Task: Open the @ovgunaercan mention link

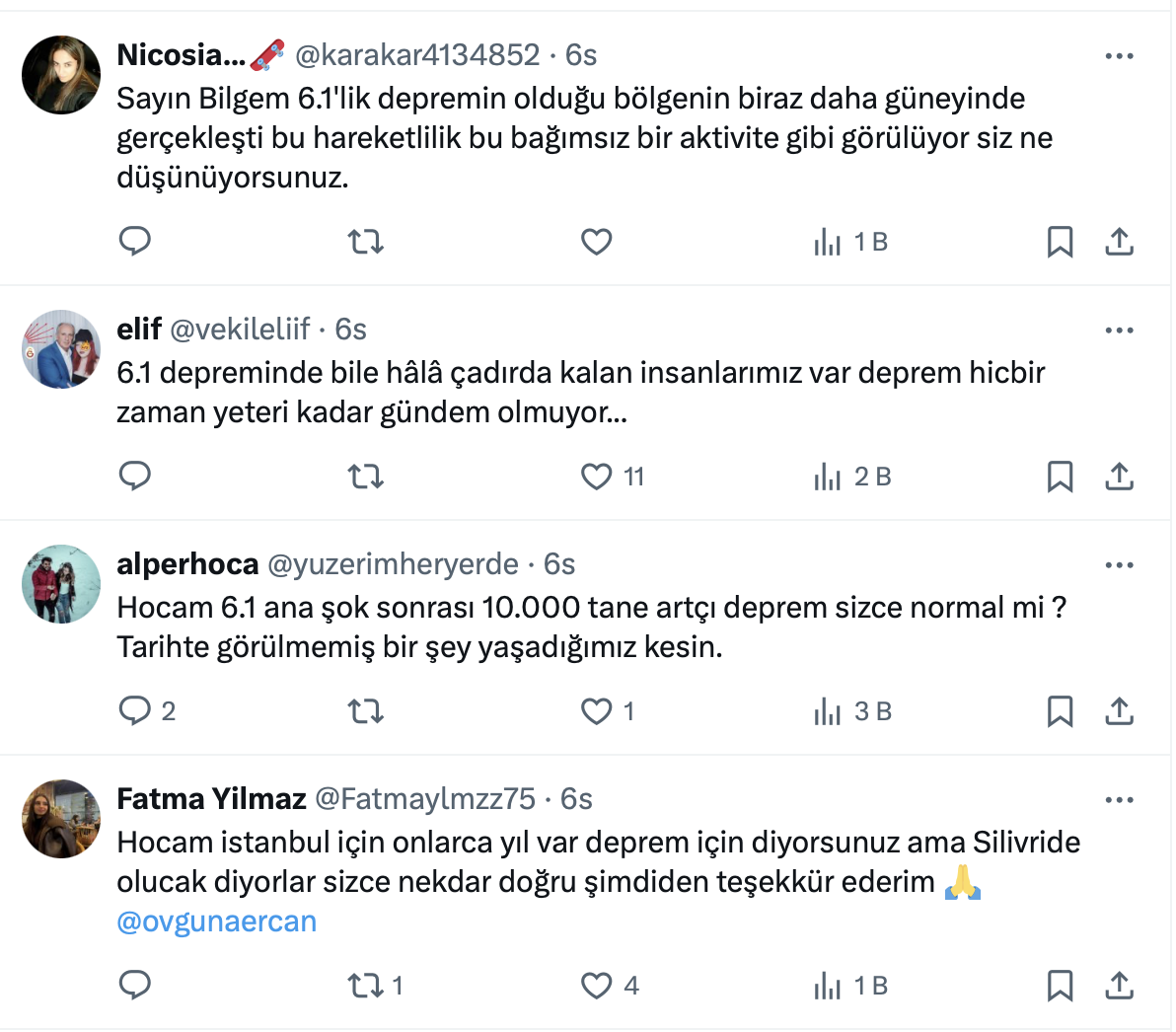Action: 217,921
